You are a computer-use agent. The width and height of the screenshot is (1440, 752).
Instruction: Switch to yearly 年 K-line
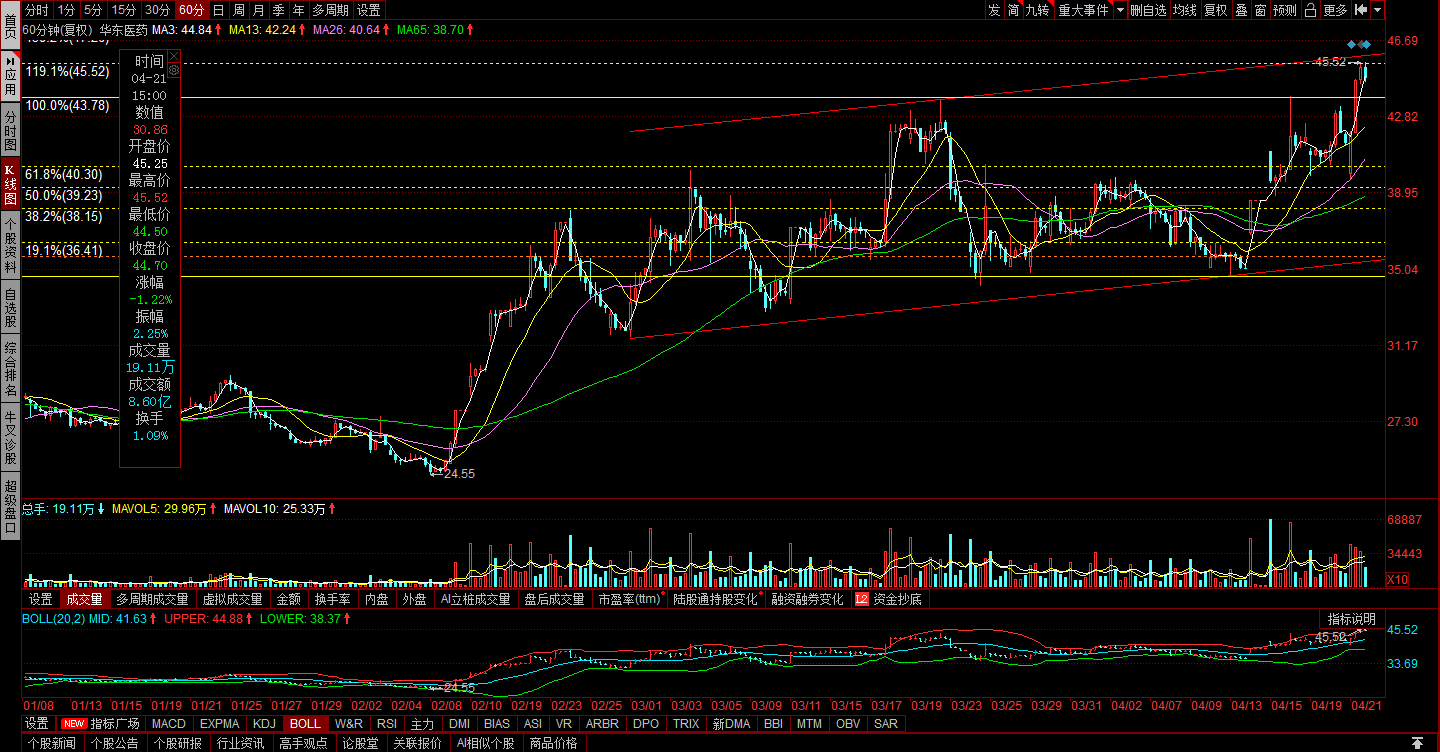298,10
